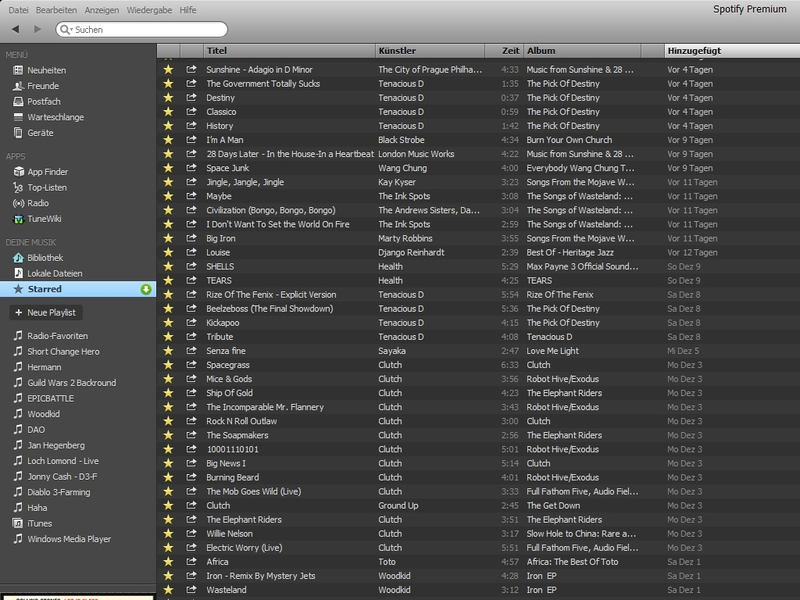Share the track Willie Nelson
The width and height of the screenshot is (800, 600).
(191, 534)
